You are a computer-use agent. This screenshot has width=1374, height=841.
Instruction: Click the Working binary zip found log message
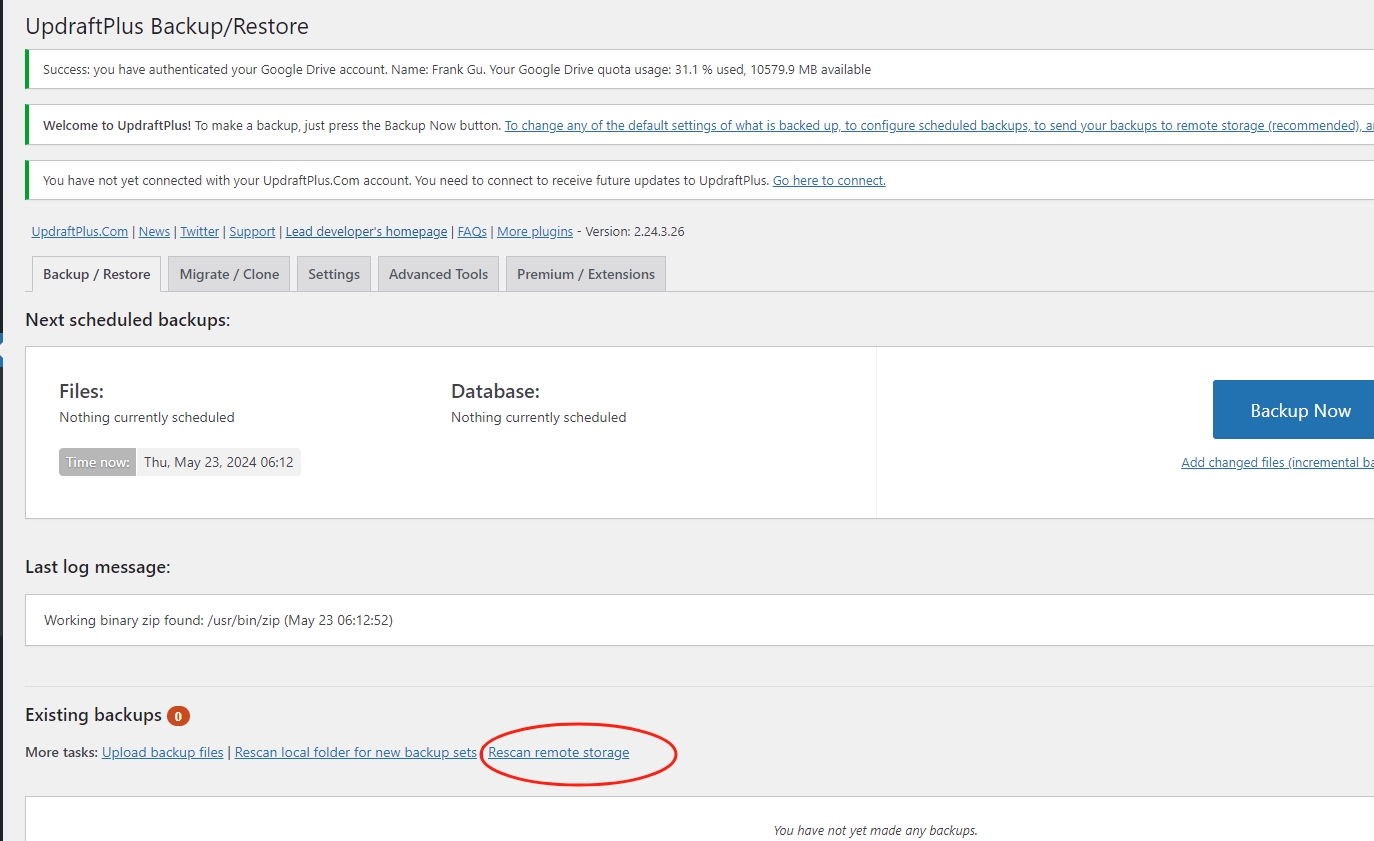click(x=218, y=620)
